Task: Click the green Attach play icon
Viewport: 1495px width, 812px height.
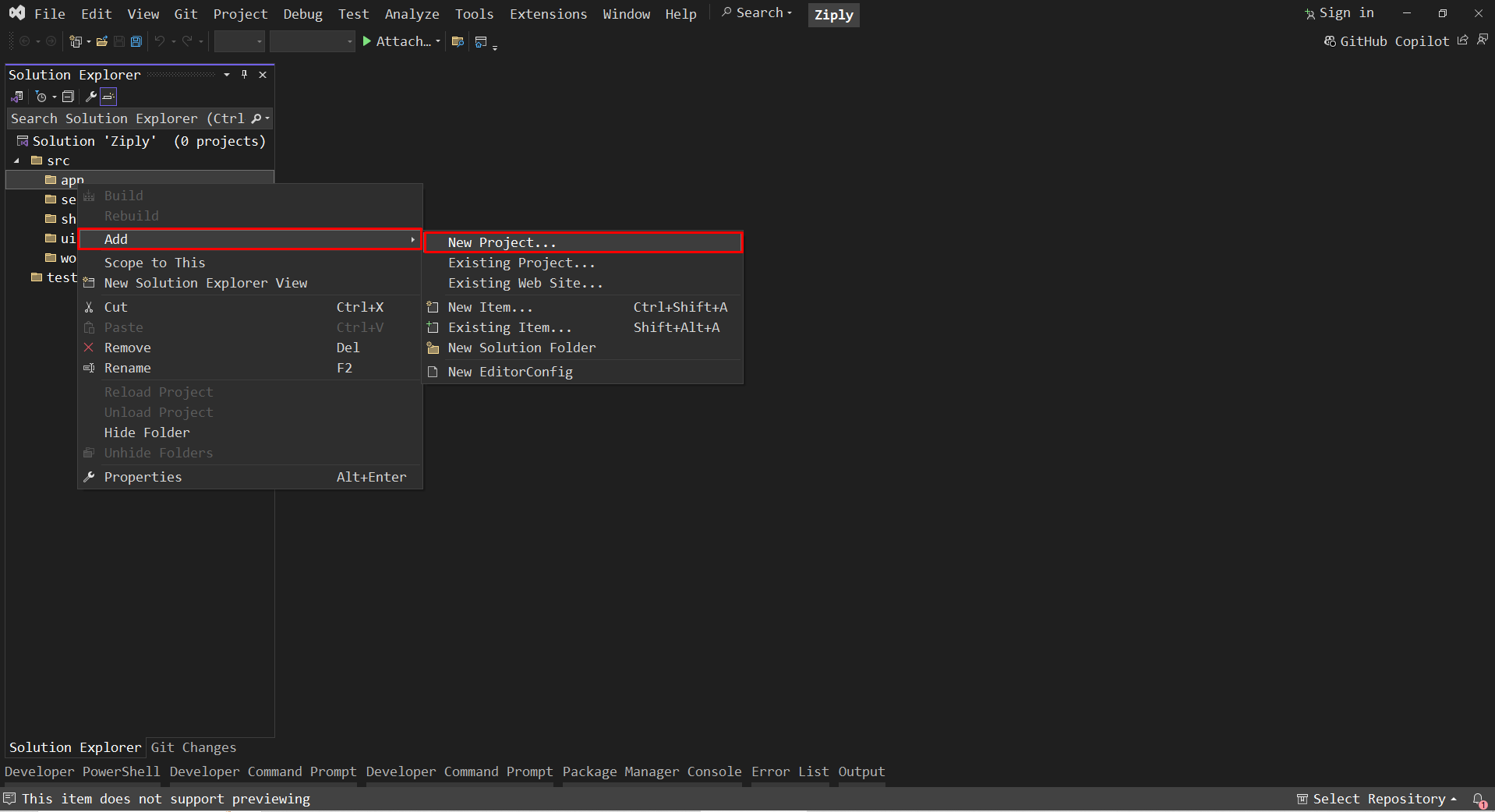Action: click(367, 41)
